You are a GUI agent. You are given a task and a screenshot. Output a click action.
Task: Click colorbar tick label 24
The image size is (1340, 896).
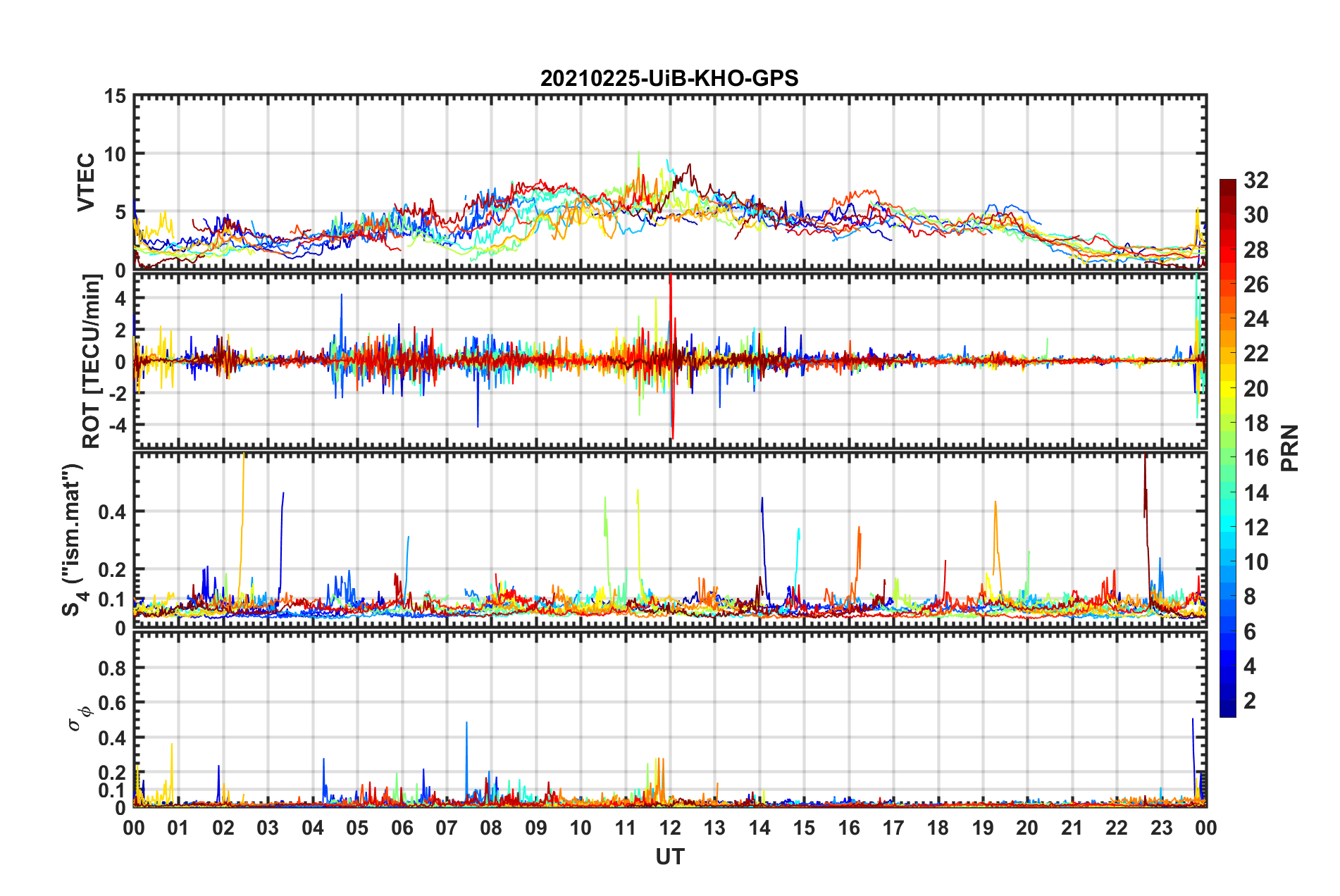(1255, 319)
